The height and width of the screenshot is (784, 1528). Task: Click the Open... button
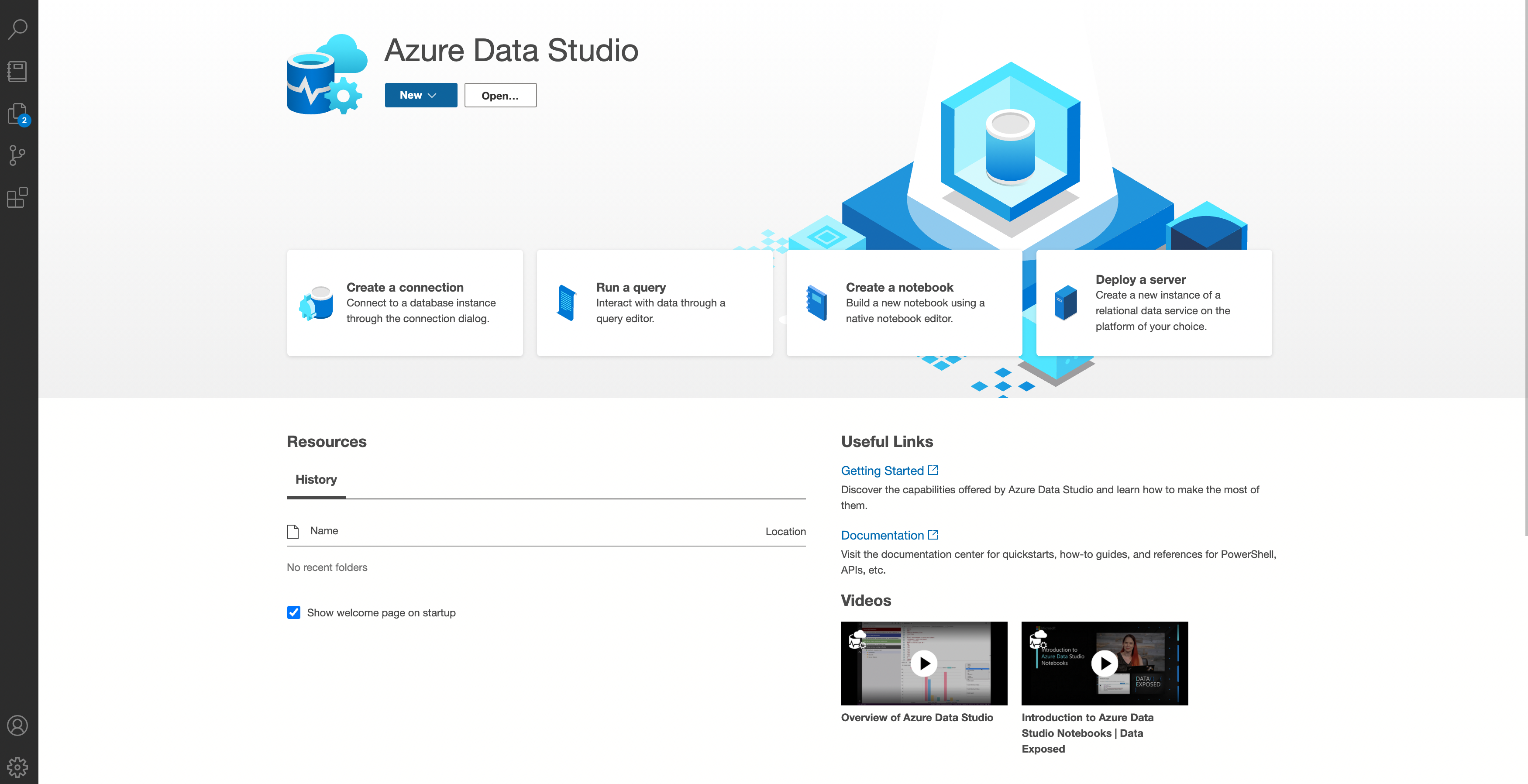pos(500,96)
